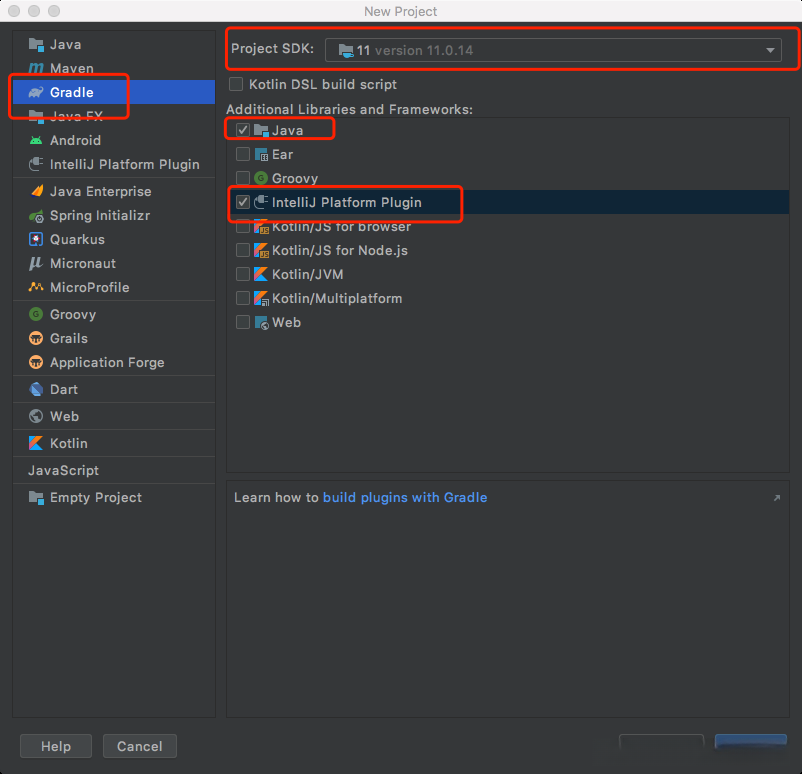The width and height of the screenshot is (802, 774).
Task: Click the Web globe icon in the sidebar
Action: tap(36, 416)
